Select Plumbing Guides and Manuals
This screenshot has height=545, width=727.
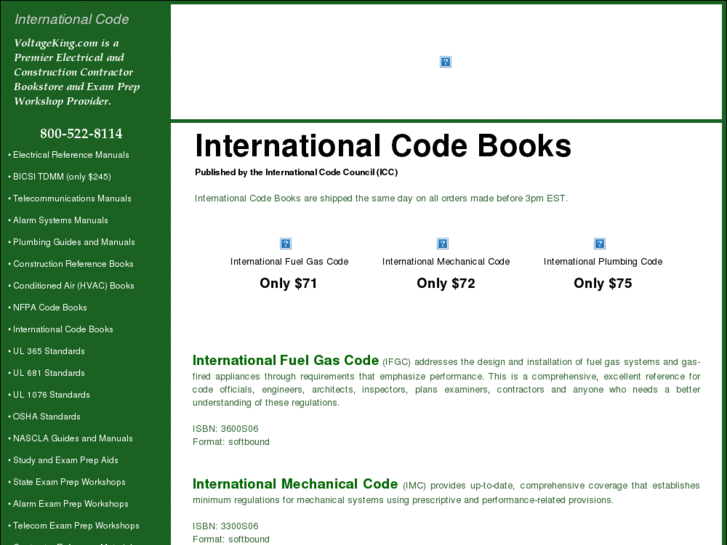click(x=74, y=242)
